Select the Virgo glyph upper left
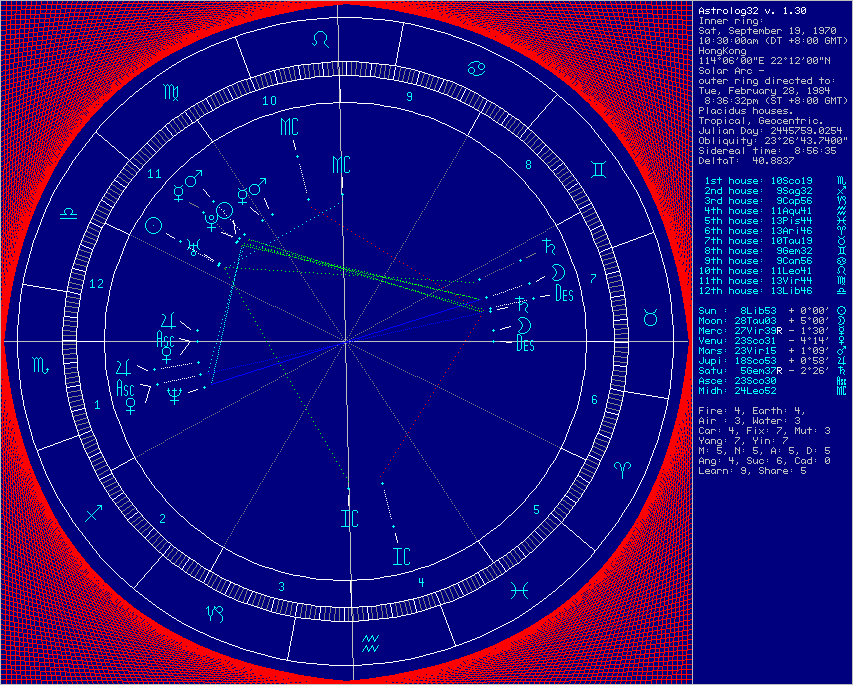This screenshot has width=853, height=685. (171, 92)
